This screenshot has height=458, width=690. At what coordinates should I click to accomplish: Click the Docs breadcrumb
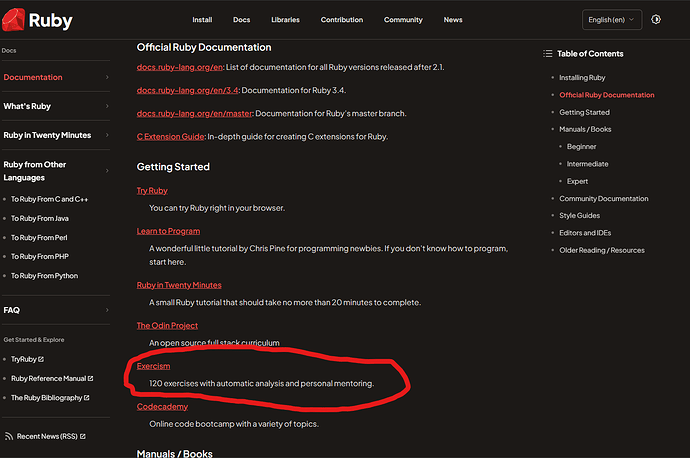tap(9, 51)
